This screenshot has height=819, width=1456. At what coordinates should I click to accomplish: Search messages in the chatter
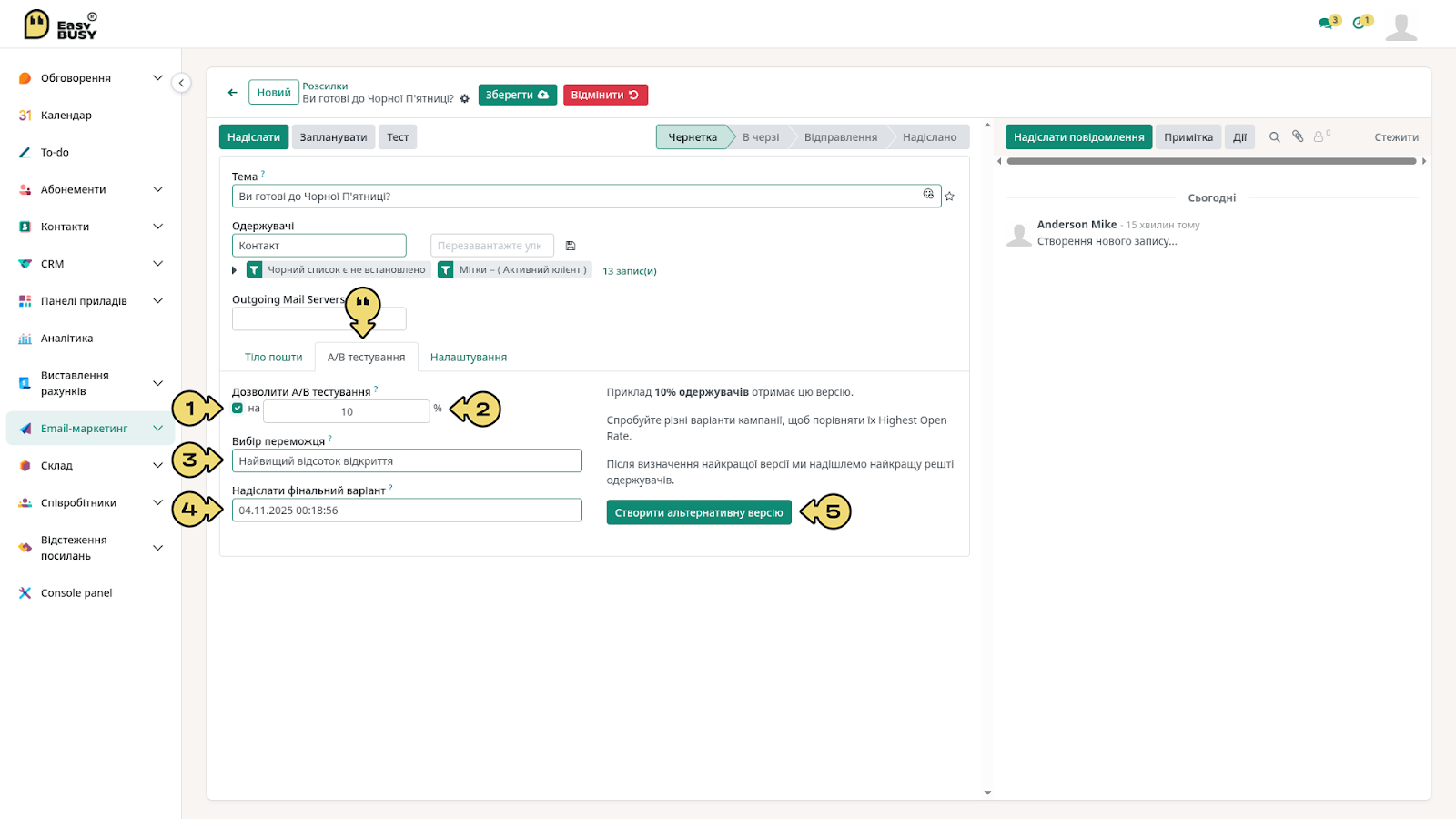point(1275,137)
